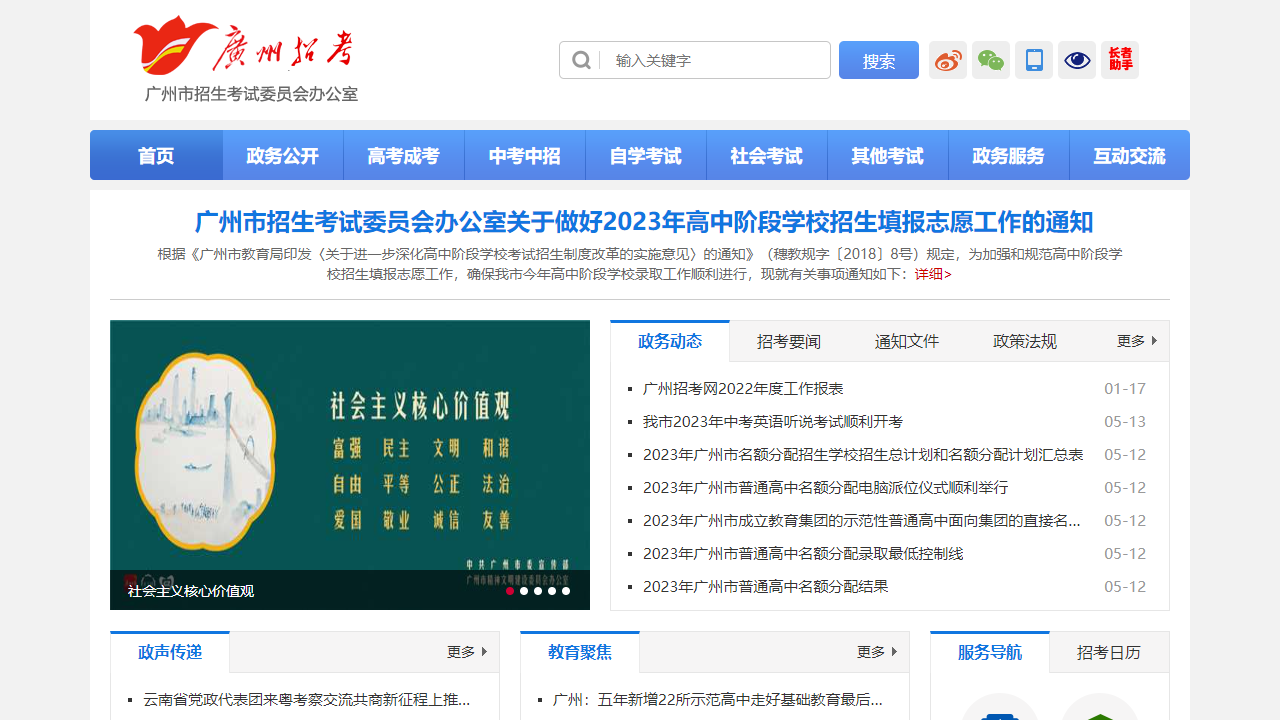The width and height of the screenshot is (1280, 720).
Task: Click the 05-13 date
Action: pos(1125,422)
